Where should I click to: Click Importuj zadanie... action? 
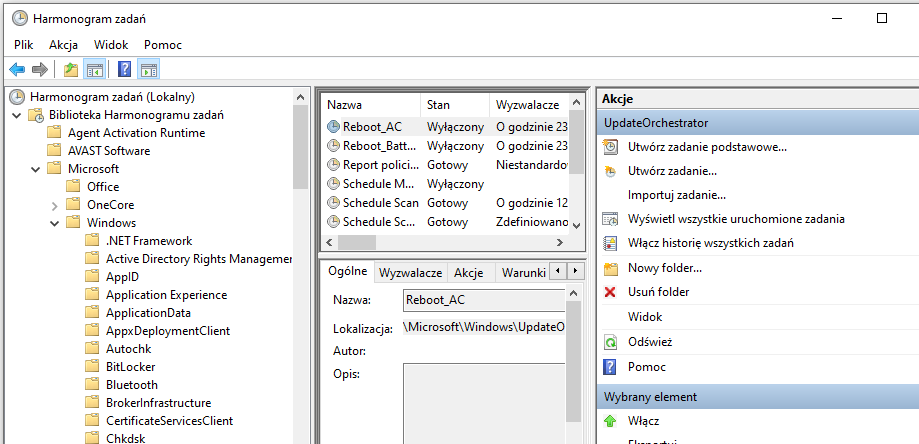(x=677, y=194)
